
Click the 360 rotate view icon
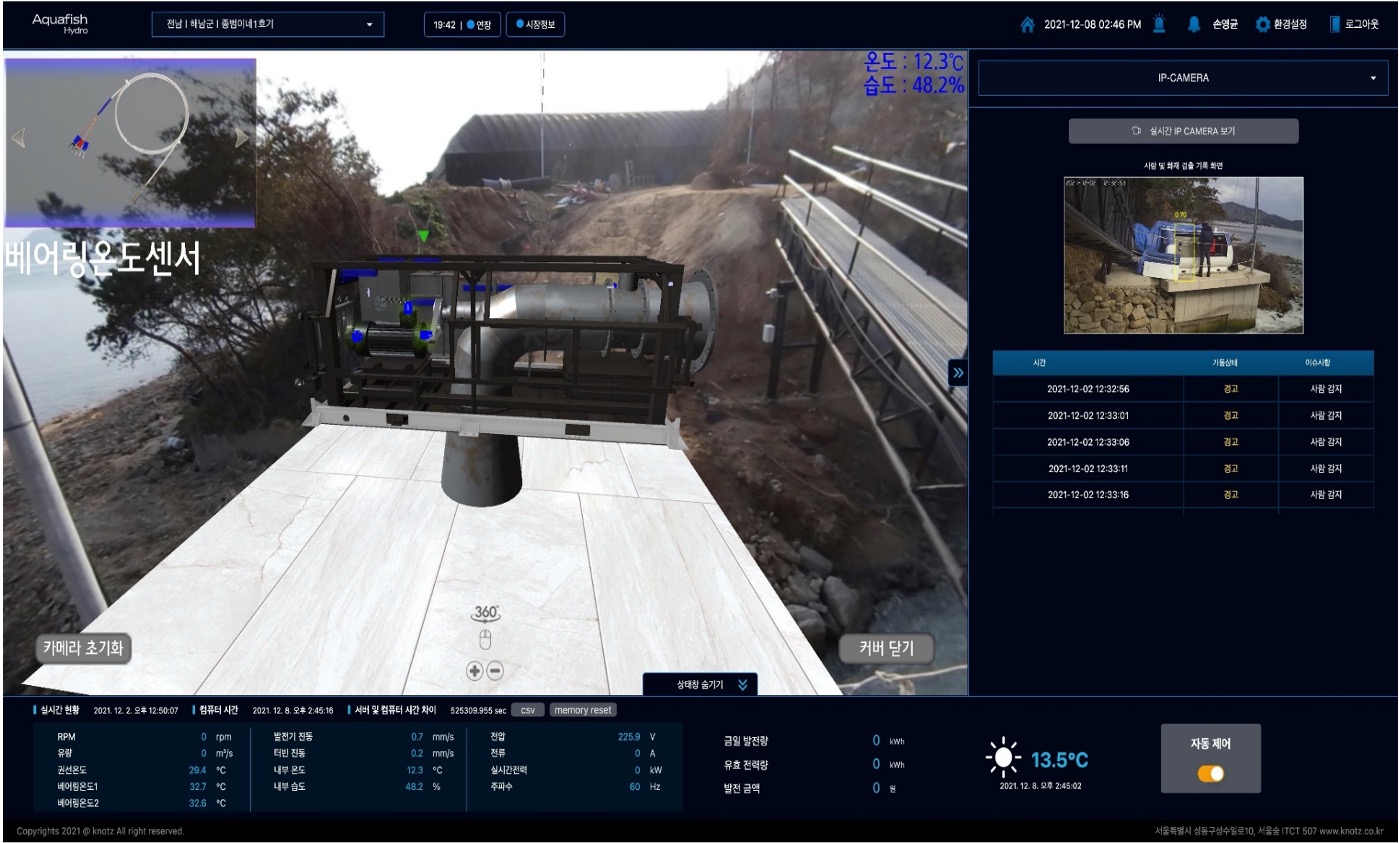pyautogui.click(x=486, y=614)
